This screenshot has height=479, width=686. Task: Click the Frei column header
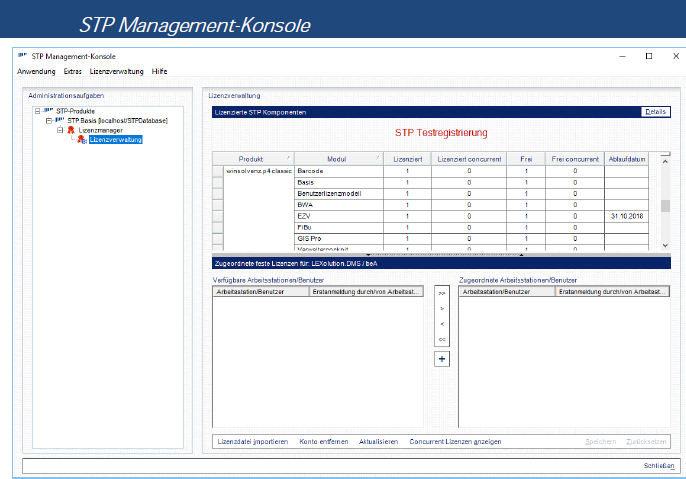pos(526,159)
